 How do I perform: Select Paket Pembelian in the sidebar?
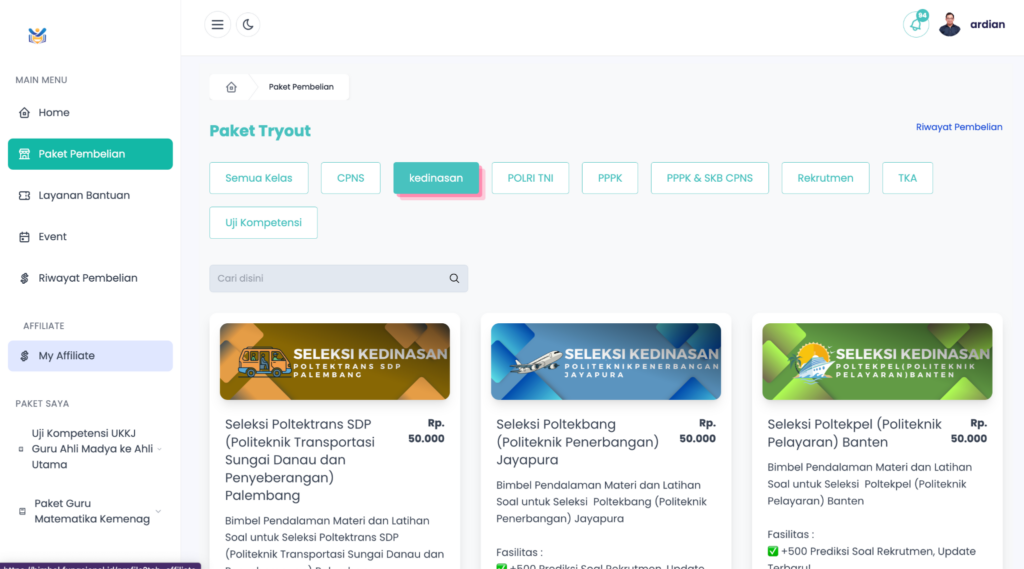coord(90,154)
